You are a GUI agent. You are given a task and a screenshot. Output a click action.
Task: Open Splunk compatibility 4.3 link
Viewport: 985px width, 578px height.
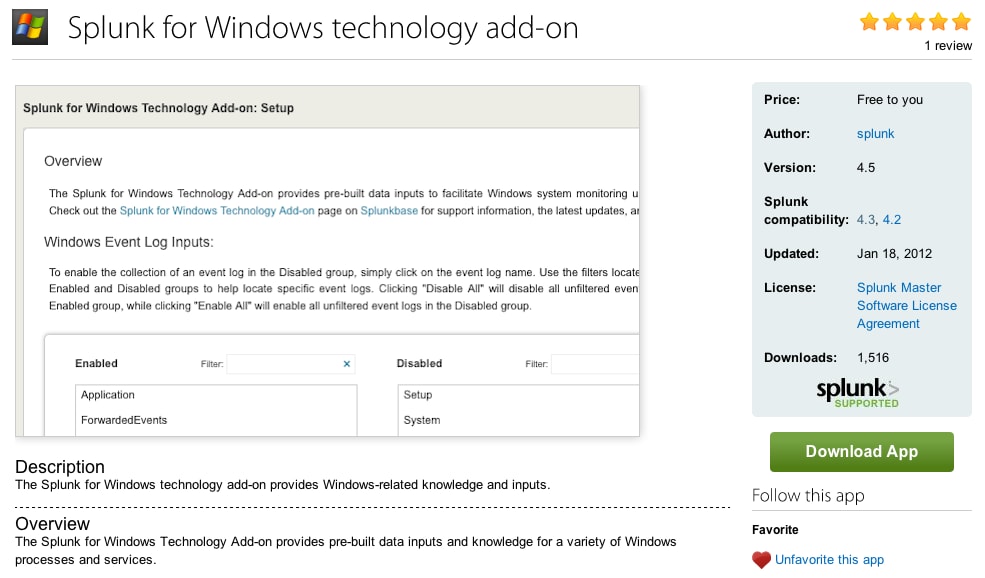866,220
